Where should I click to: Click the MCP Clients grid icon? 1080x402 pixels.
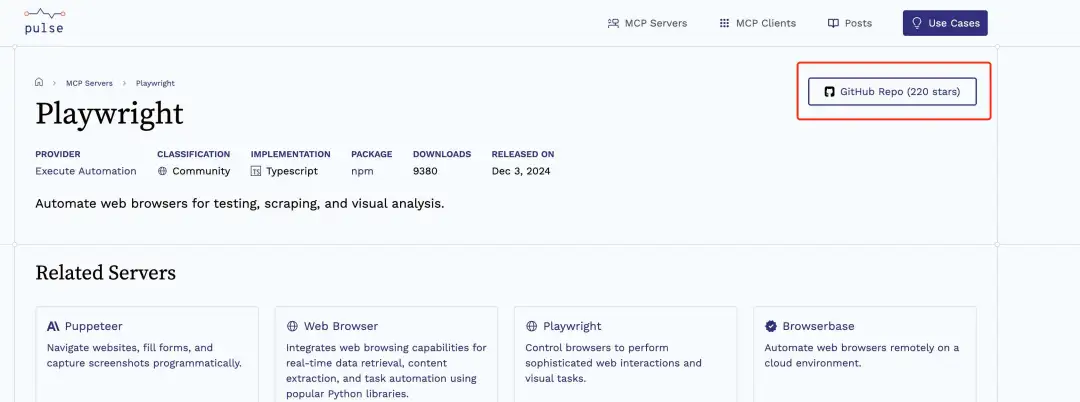pos(724,23)
